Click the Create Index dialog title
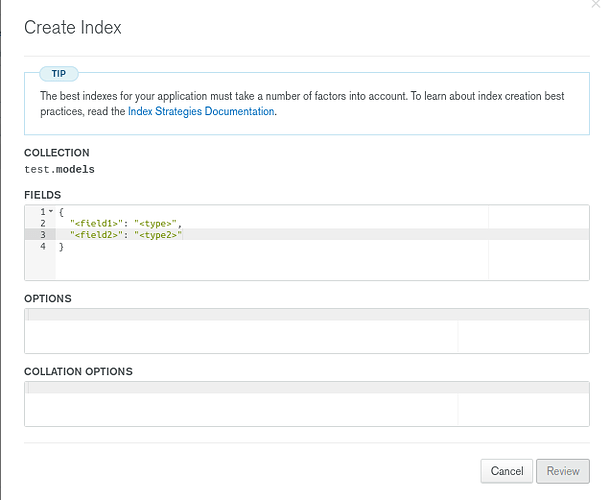This screenshot has width=610, height=500. click(x=73, y=28)
